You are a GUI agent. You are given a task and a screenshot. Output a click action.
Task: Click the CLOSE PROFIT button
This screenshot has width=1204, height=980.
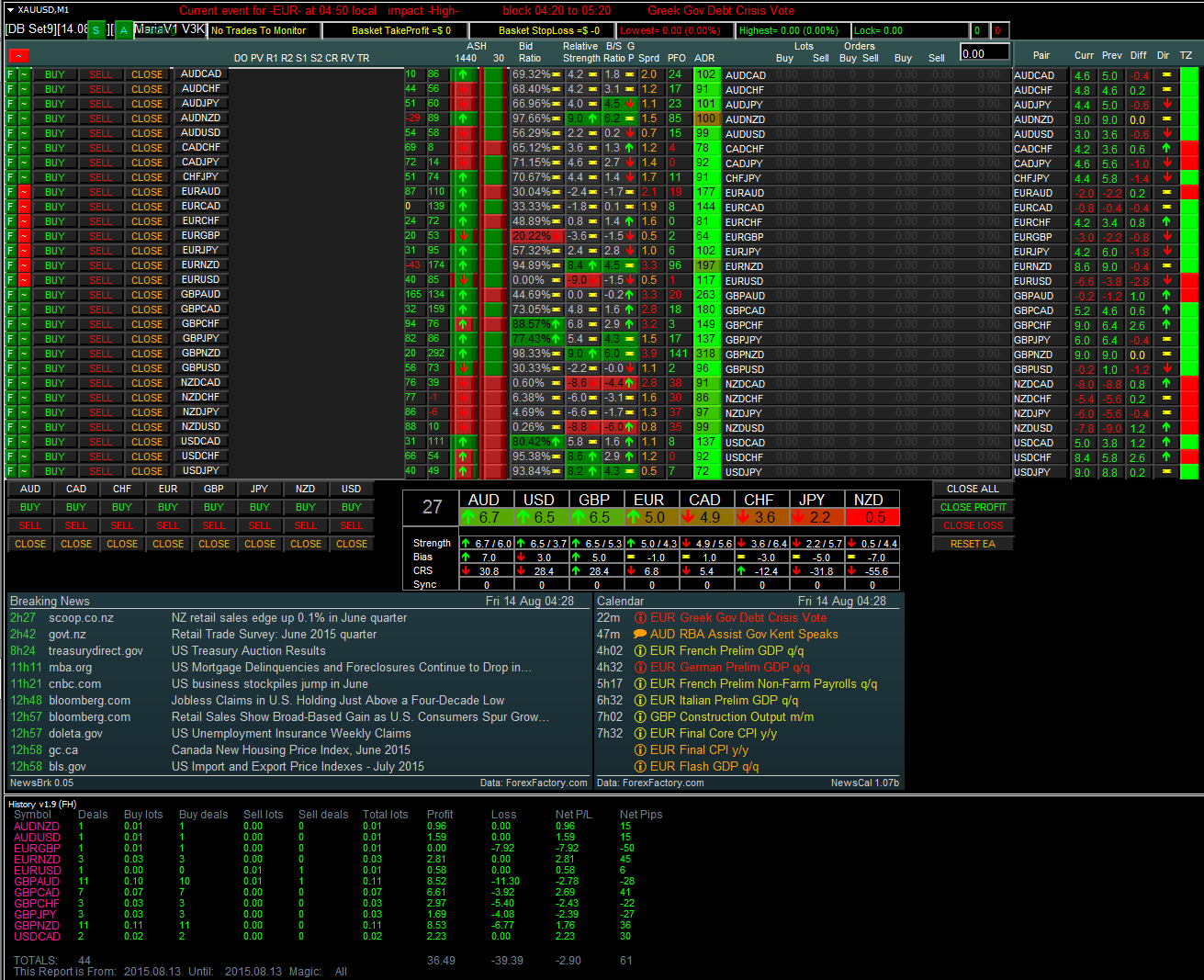(x=973, y=507)
